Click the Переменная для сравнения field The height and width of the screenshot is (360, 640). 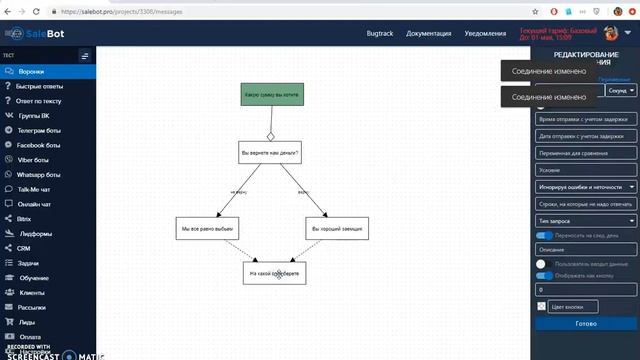586,153
